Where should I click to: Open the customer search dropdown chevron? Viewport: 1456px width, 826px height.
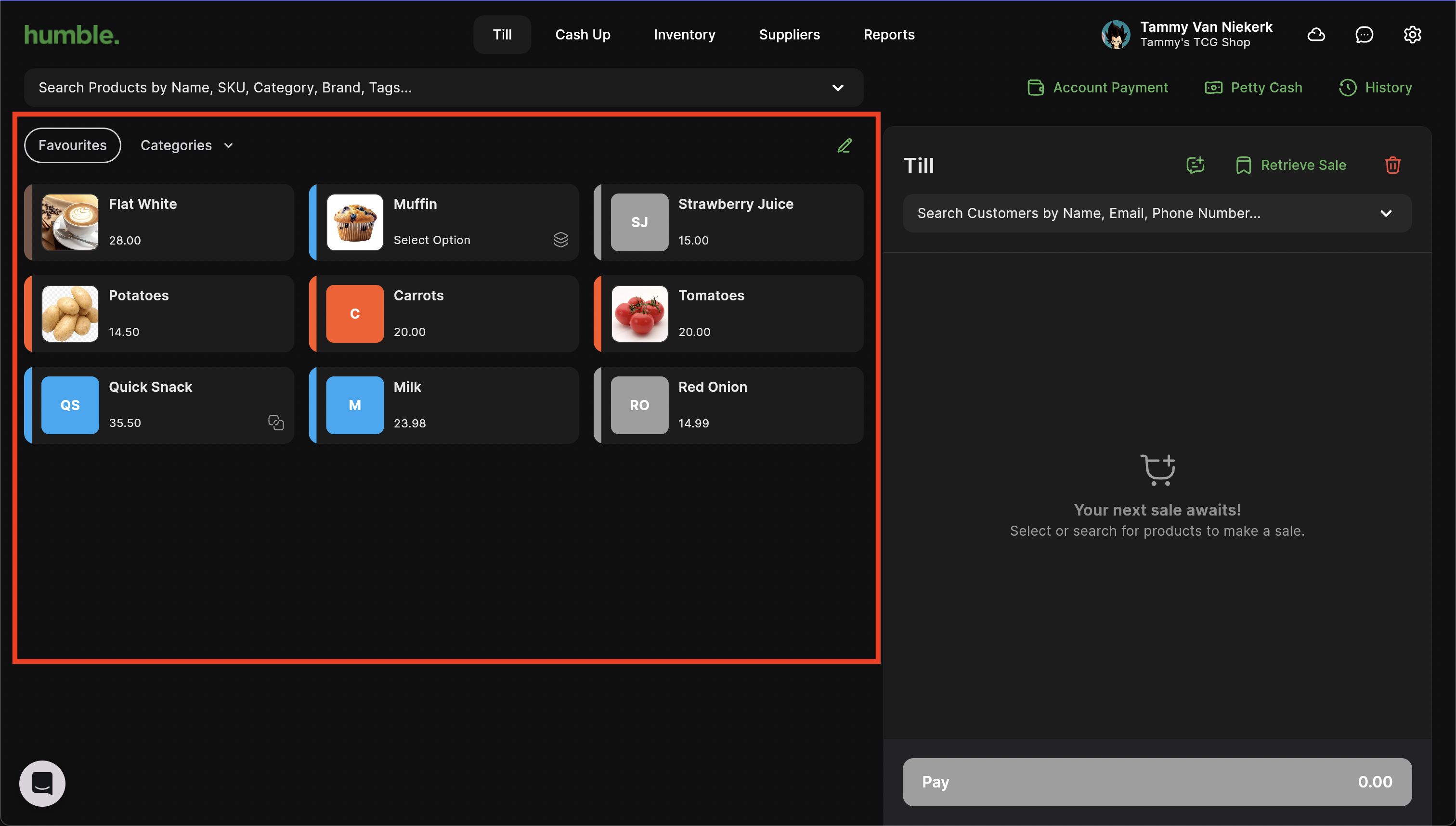click(1386, 213)
